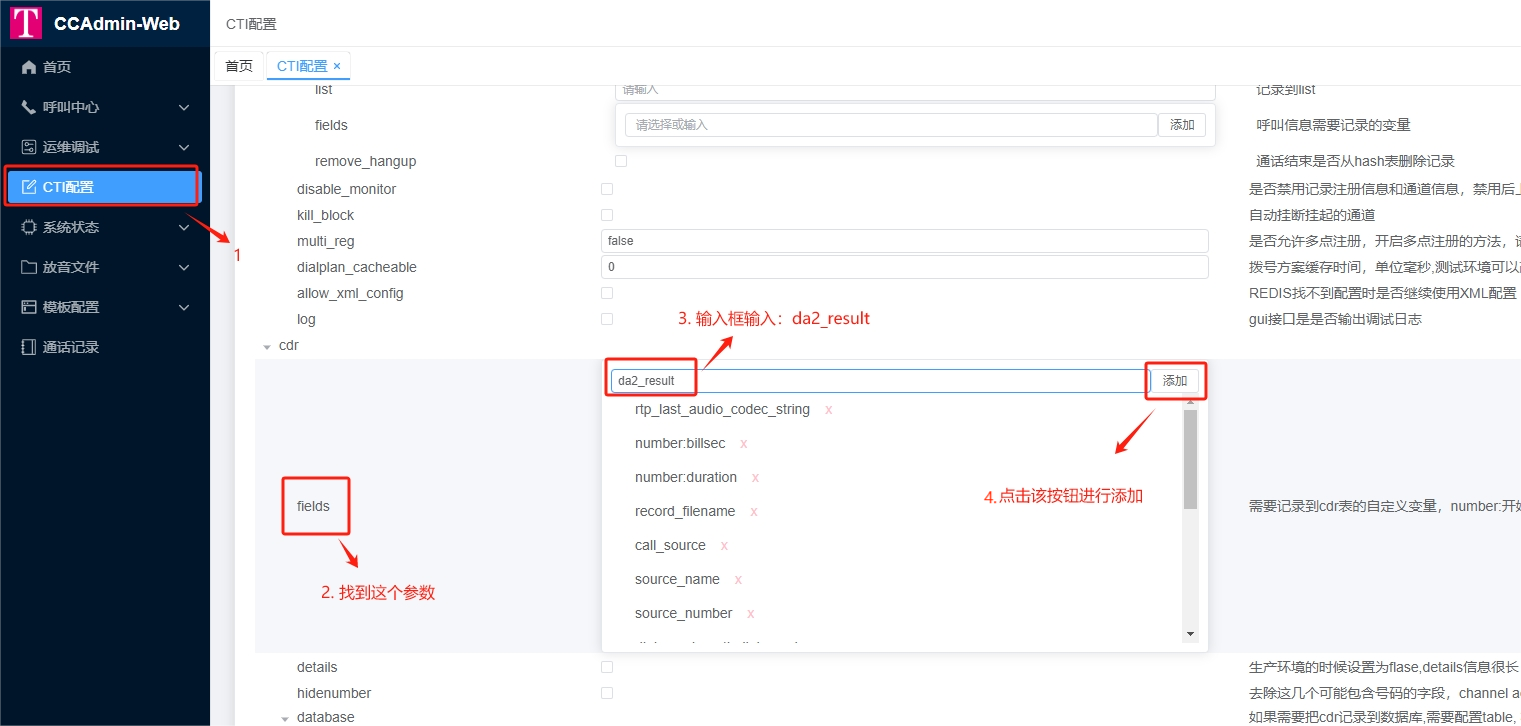
Task: Check the allow_xml_config option
Action: pyautogui.click(x=607, y=292)
